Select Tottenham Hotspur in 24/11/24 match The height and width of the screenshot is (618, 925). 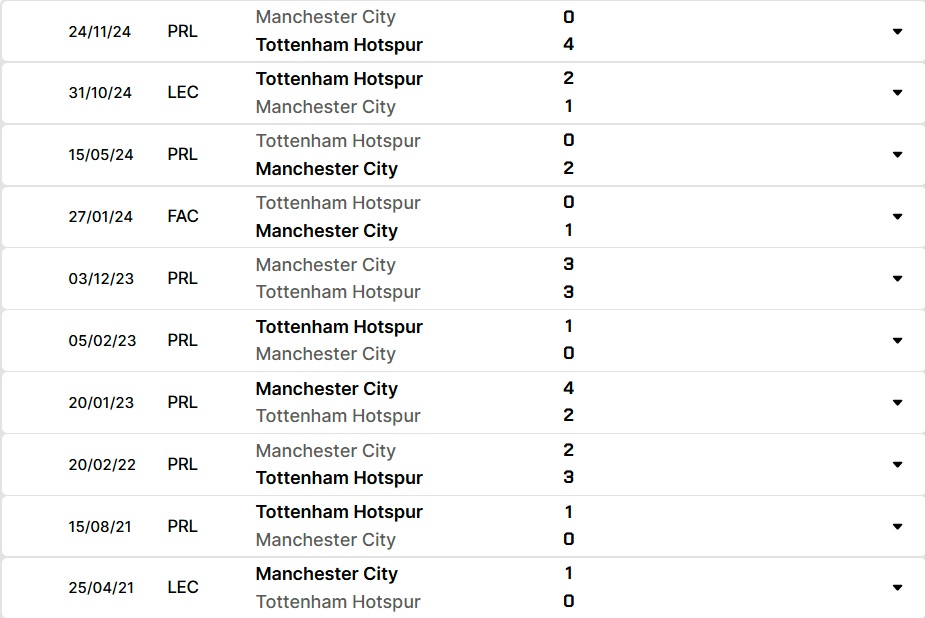tap(339, 45)
